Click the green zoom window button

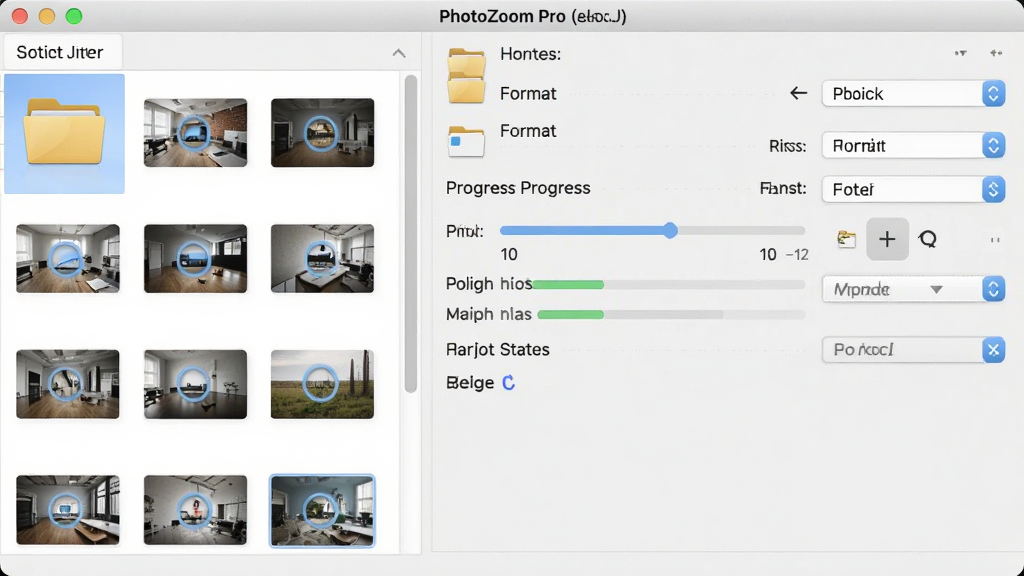click(74, 16)
